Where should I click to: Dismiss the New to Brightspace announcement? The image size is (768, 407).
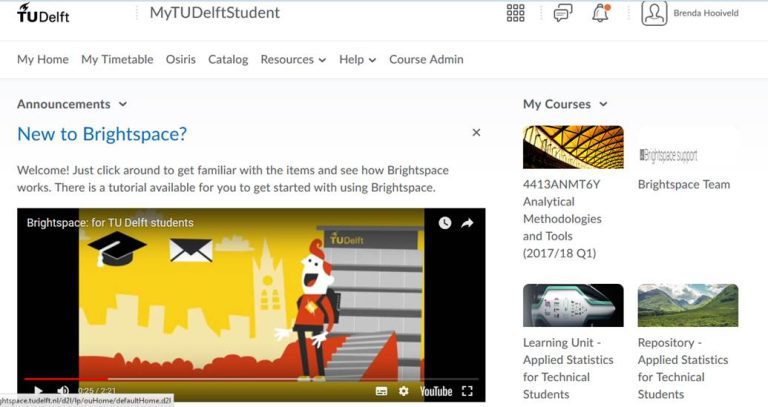pos(476,132)
